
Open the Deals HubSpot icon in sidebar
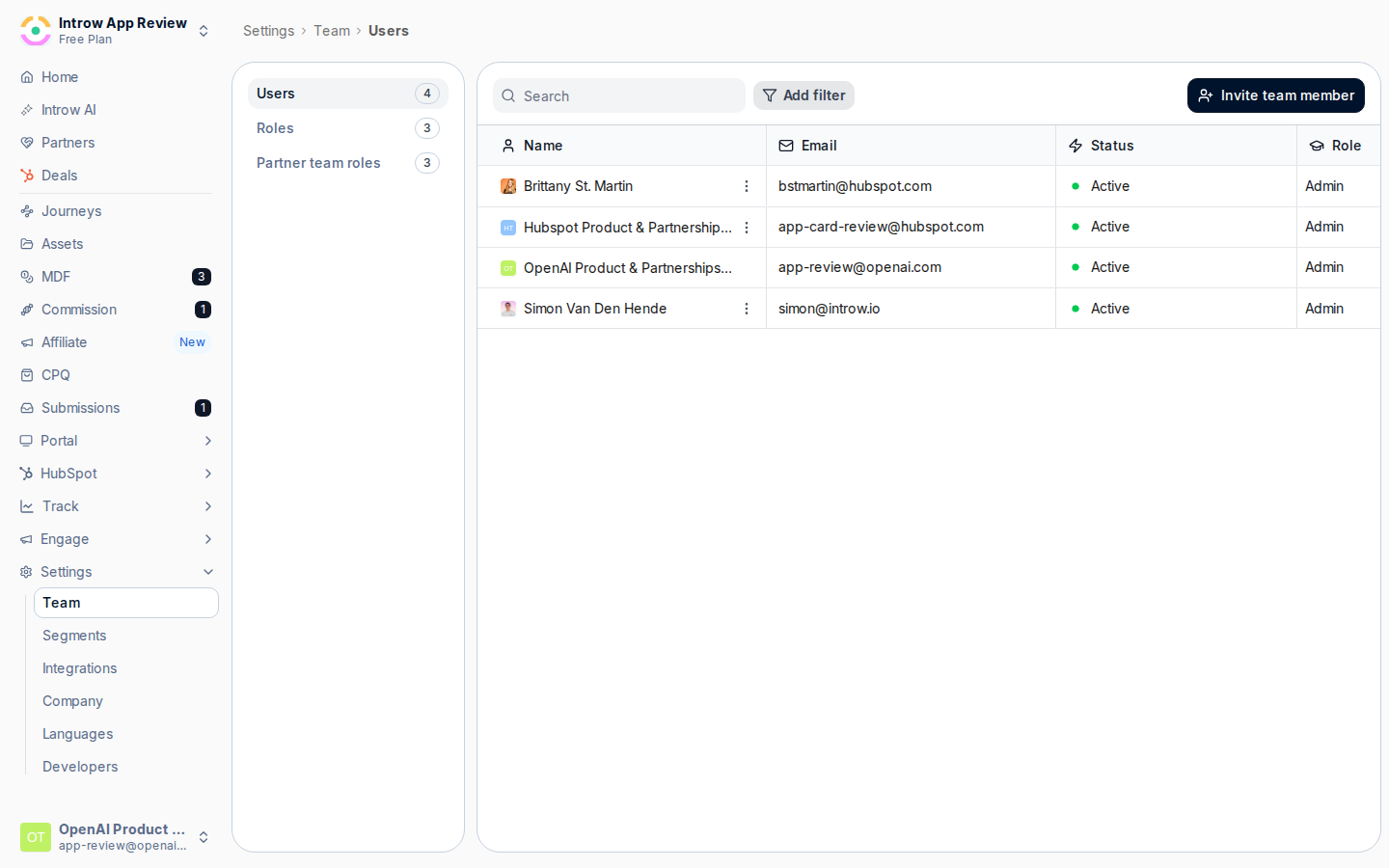(x=27, y=176)
